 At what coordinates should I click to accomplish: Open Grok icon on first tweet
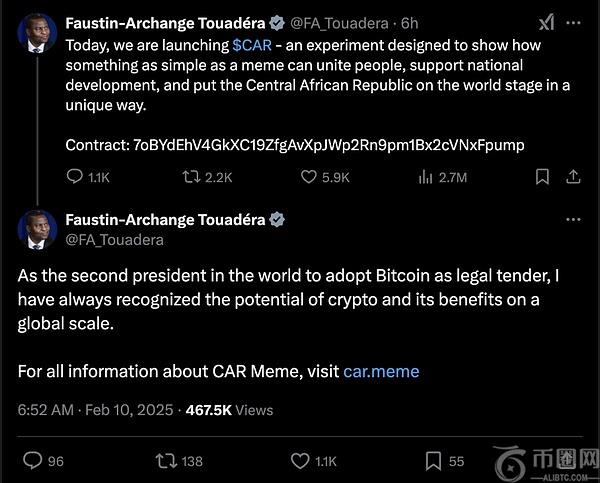click(547, 23)
